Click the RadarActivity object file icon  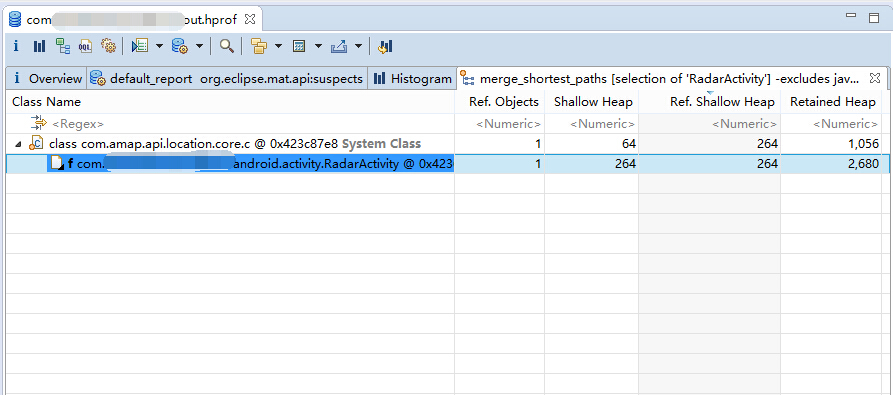(56, 164)
